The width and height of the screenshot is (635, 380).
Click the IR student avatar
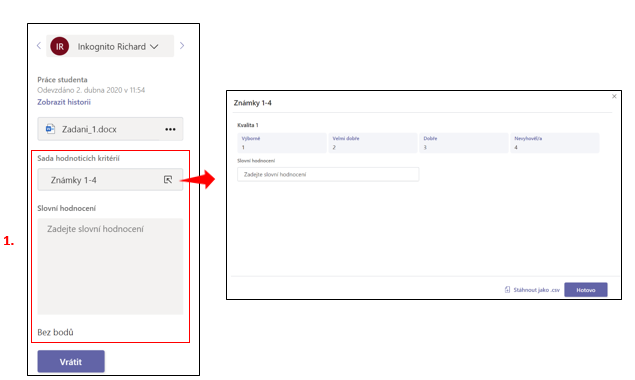tap(60, 46)
